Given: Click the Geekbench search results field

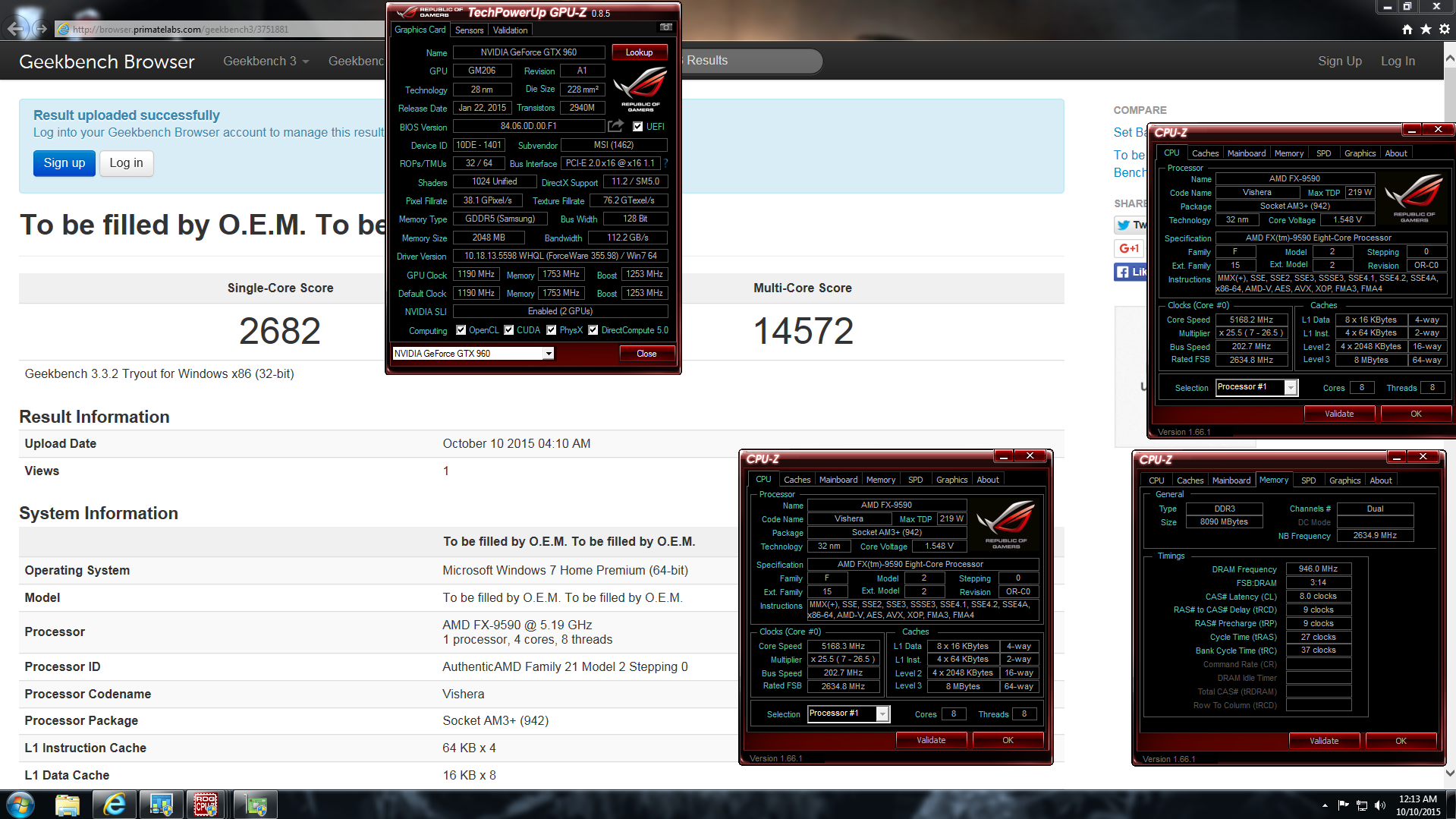Looking at the screenshot, I should (x=751, y=61).
